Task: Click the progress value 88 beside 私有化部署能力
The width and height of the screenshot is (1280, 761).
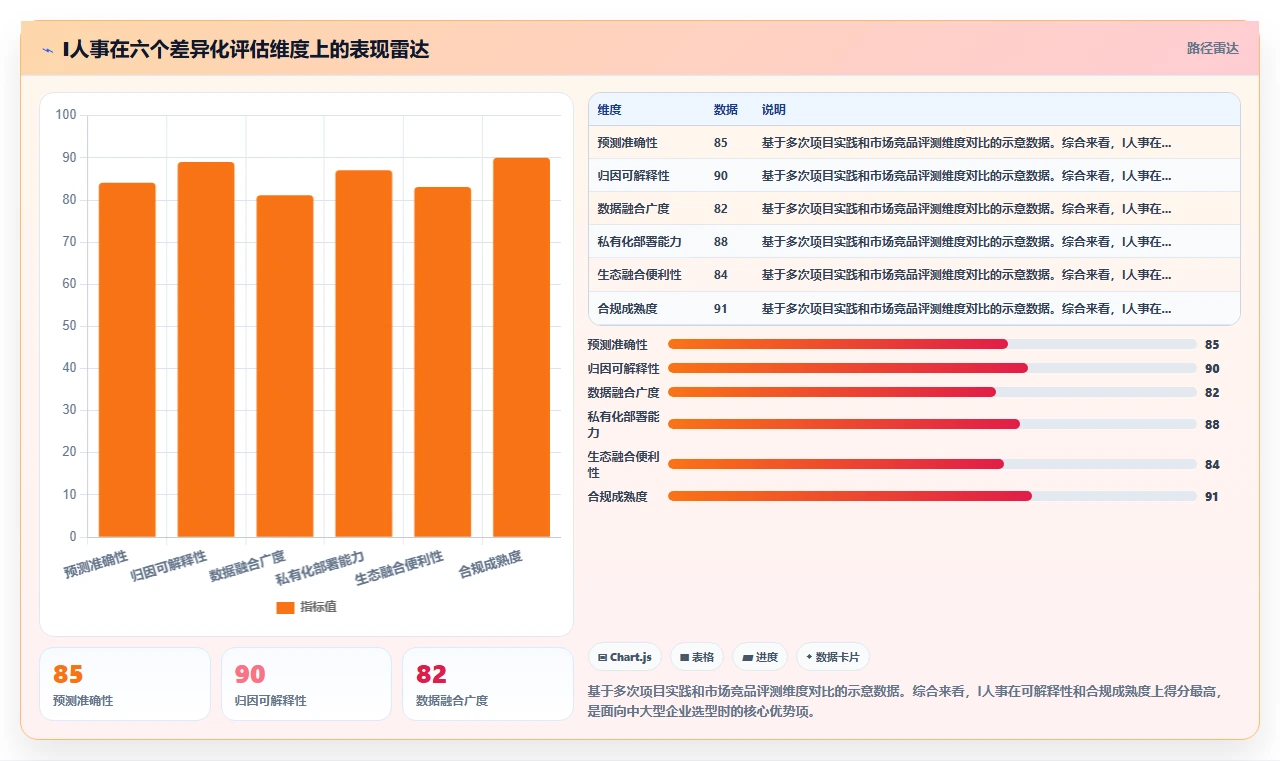Action: click(1212, 424)
